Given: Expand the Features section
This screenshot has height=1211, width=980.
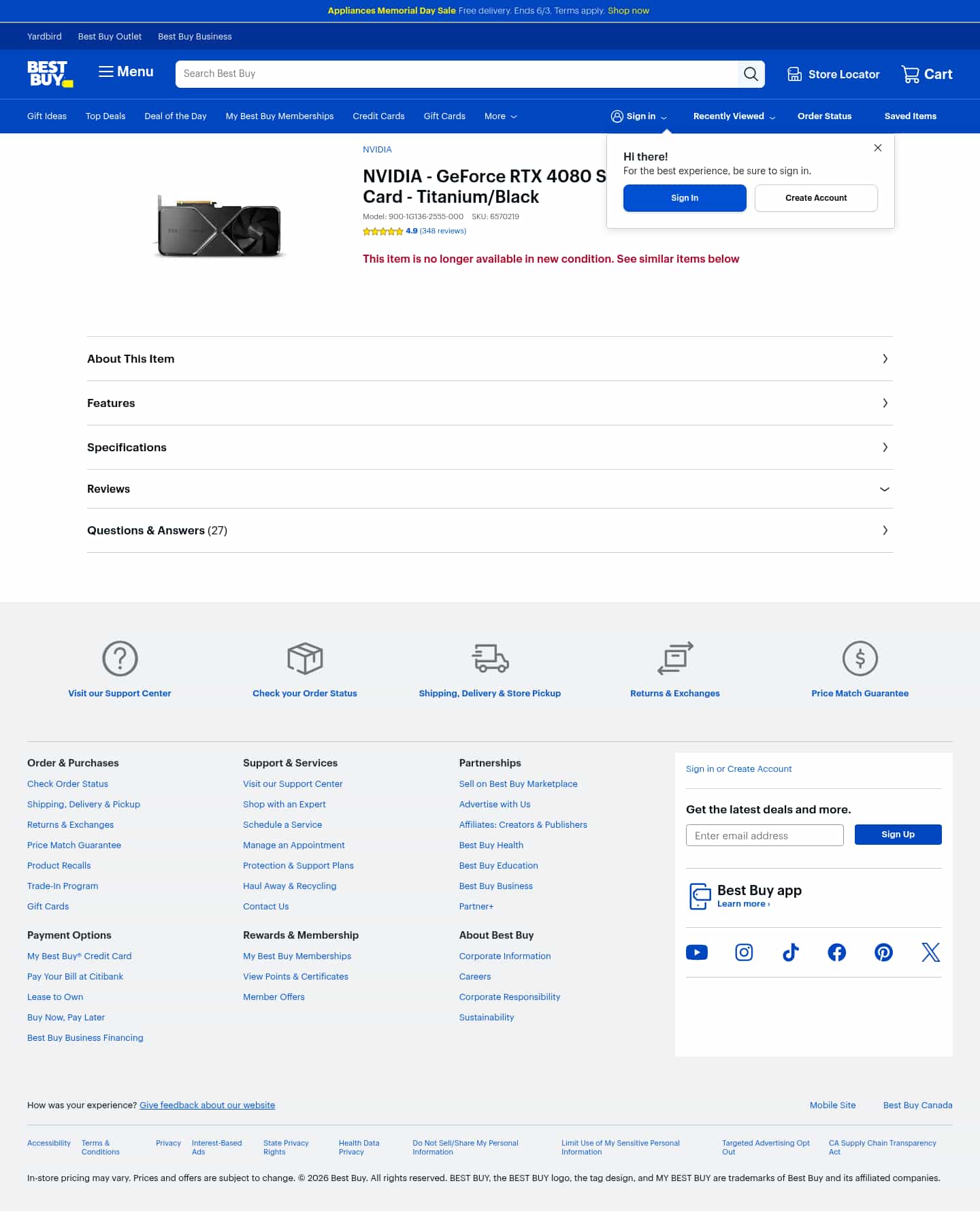Looking at the screenshot, I should (490, 403).
